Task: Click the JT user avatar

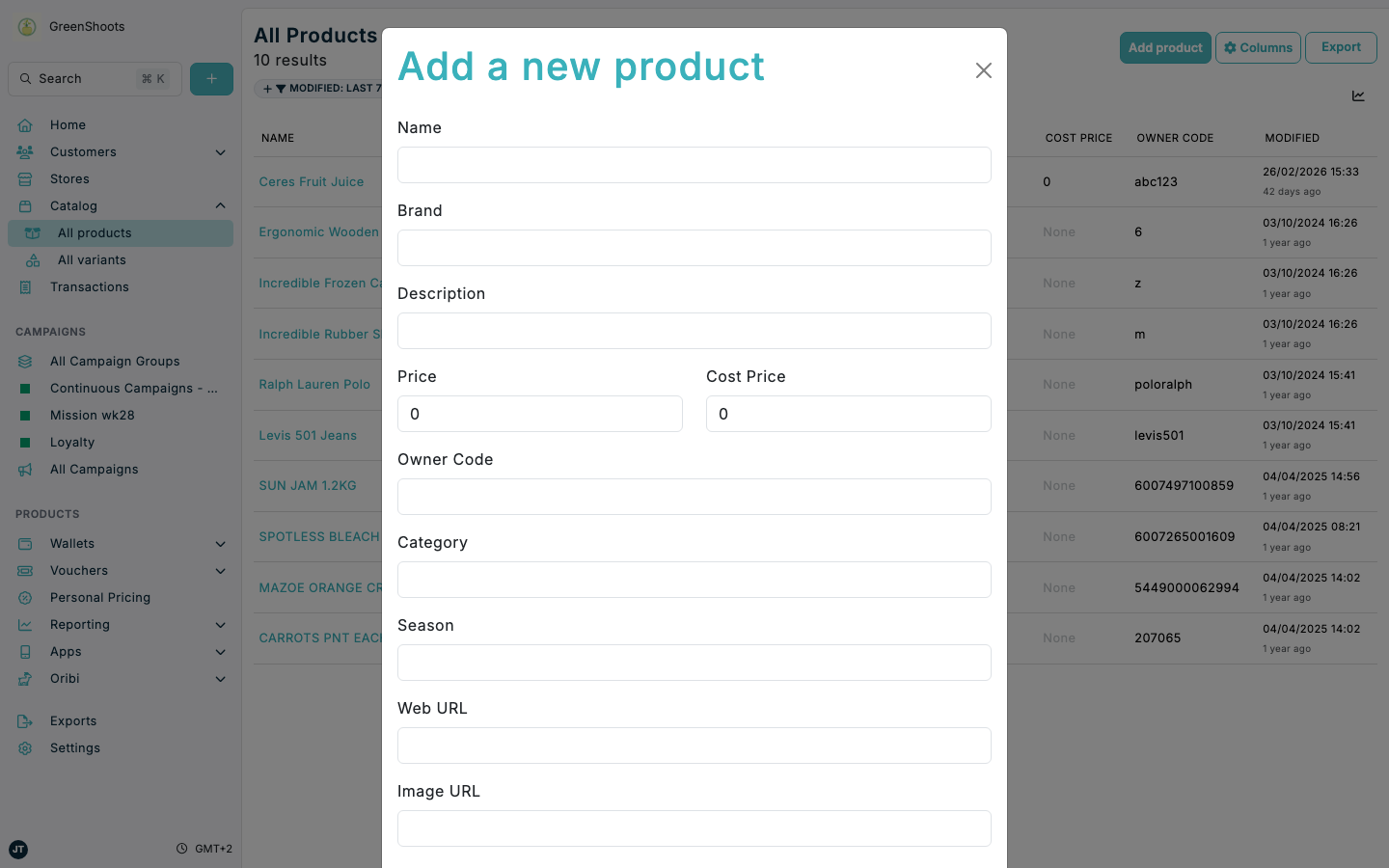Action: coord(17,850)
